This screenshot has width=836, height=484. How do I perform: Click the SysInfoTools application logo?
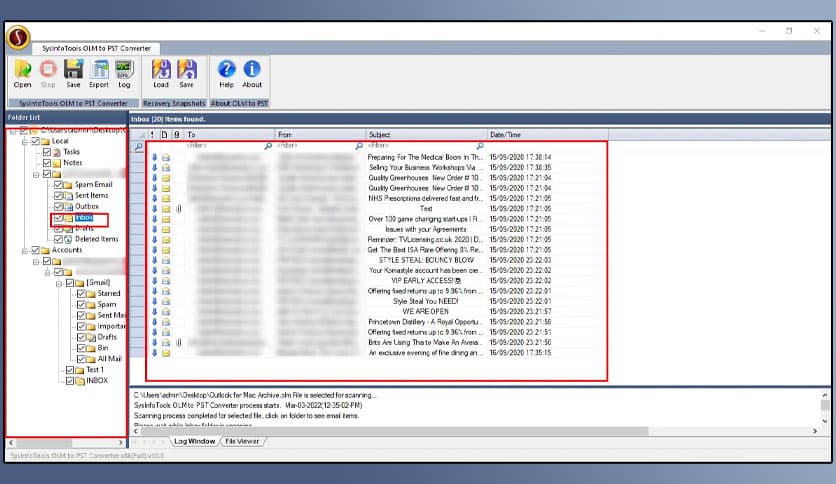click(18, 37)
